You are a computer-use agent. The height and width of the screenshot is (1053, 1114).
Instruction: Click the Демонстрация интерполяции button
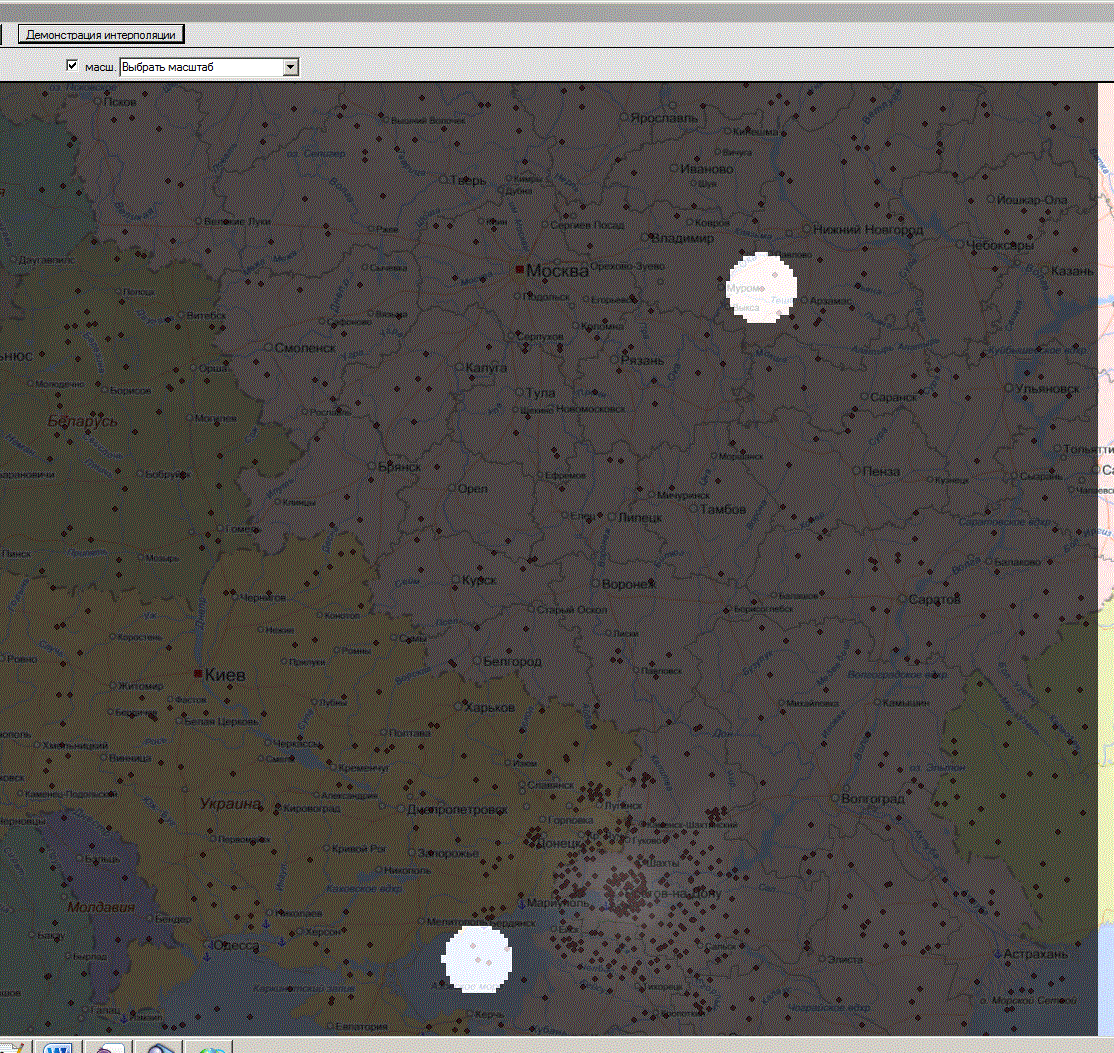[x=101, y=34]
